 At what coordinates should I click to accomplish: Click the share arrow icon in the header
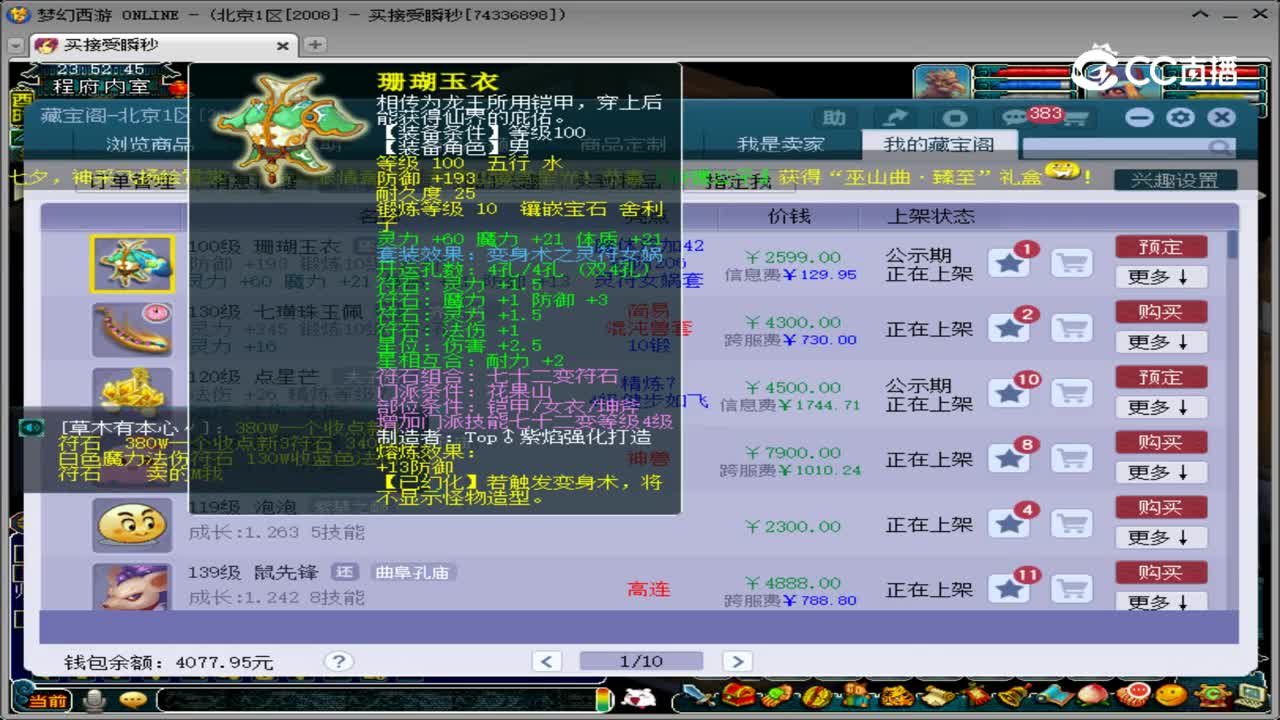point(896,118)
